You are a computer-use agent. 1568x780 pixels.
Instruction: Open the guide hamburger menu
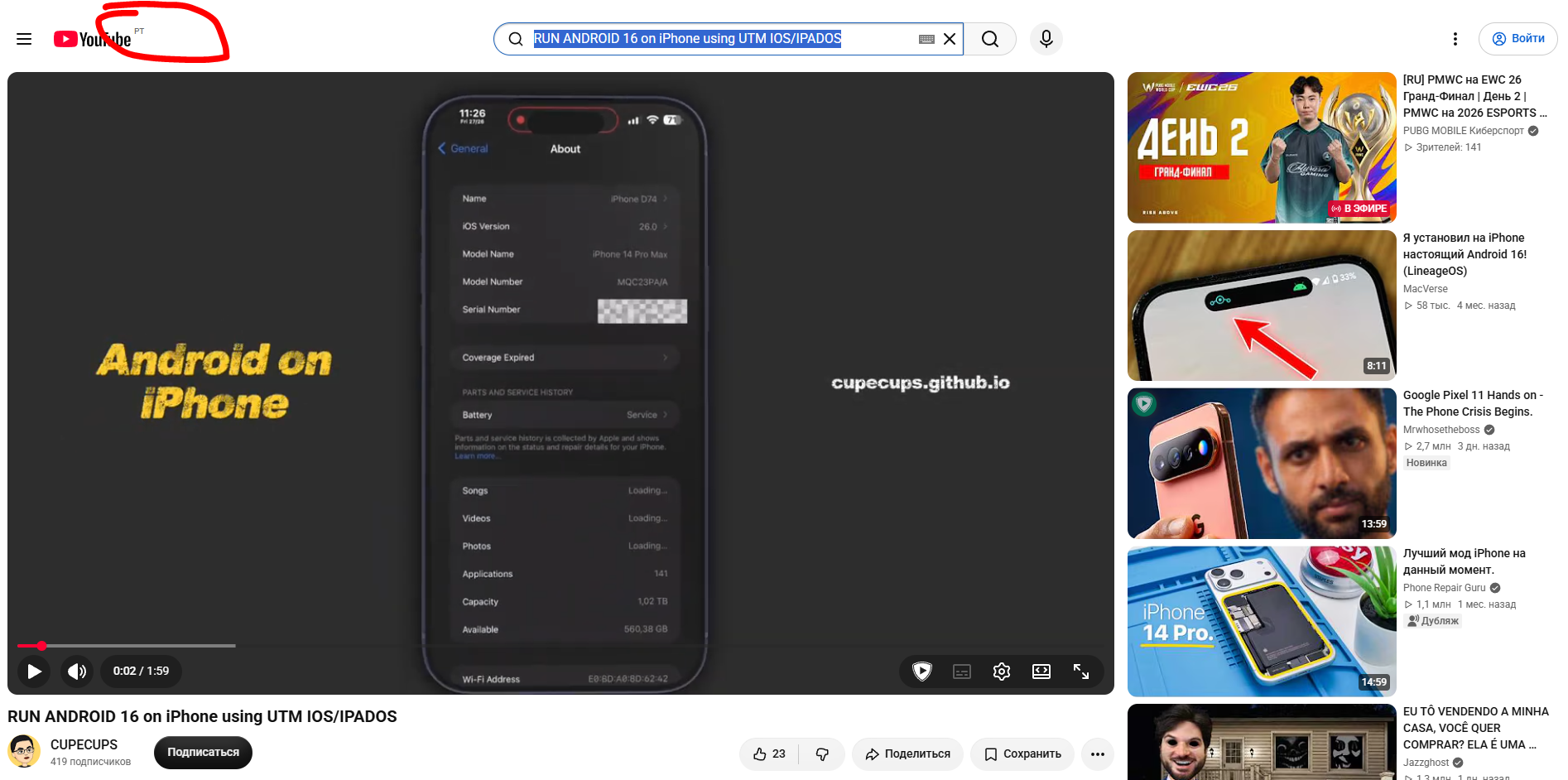24,39
